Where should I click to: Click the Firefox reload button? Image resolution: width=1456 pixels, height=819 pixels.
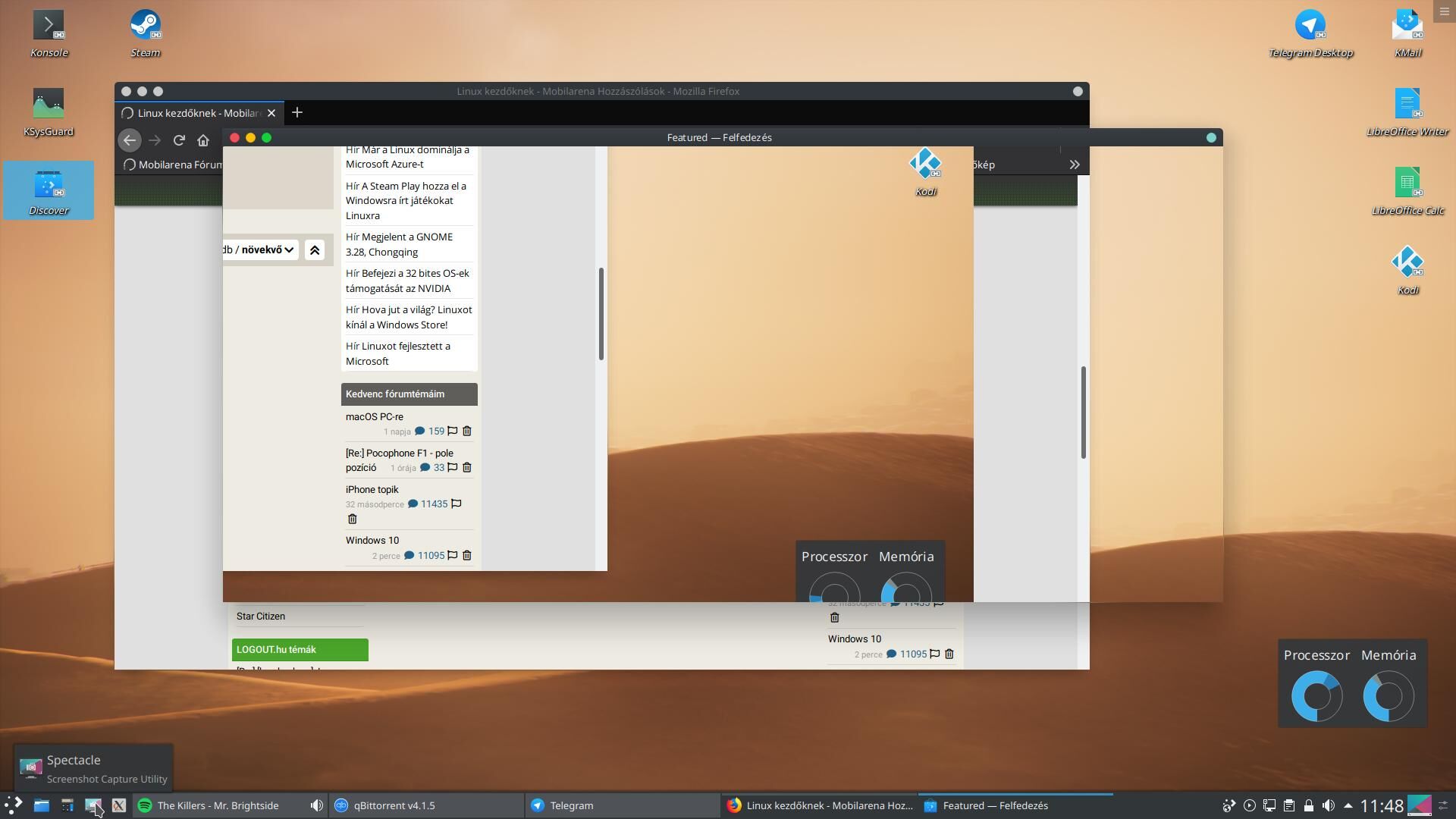pos(179,140)
